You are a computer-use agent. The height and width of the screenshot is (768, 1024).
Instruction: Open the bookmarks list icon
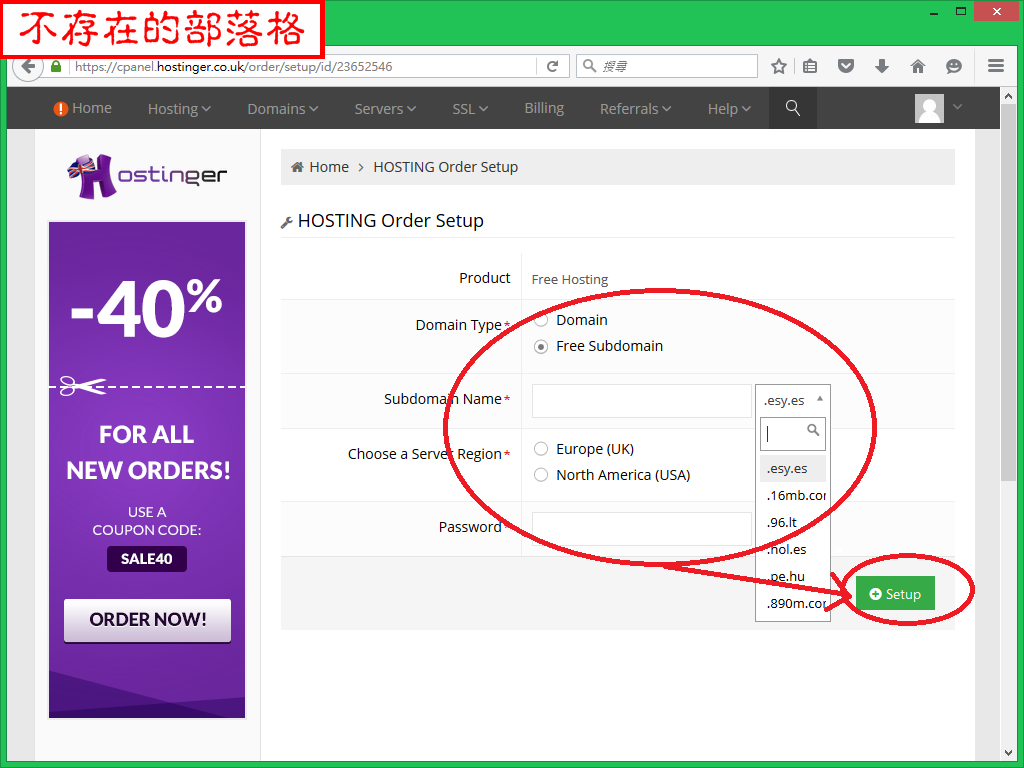click(810, 66)
